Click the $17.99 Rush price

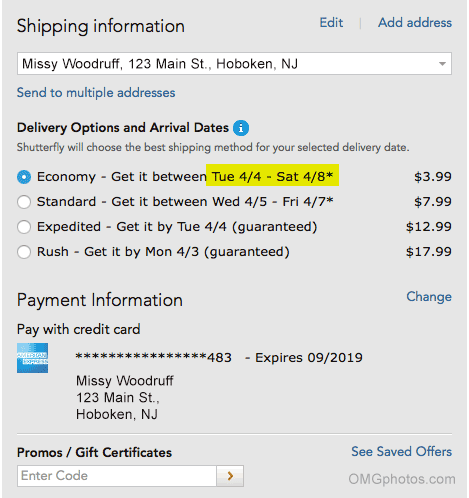point(429,252)
